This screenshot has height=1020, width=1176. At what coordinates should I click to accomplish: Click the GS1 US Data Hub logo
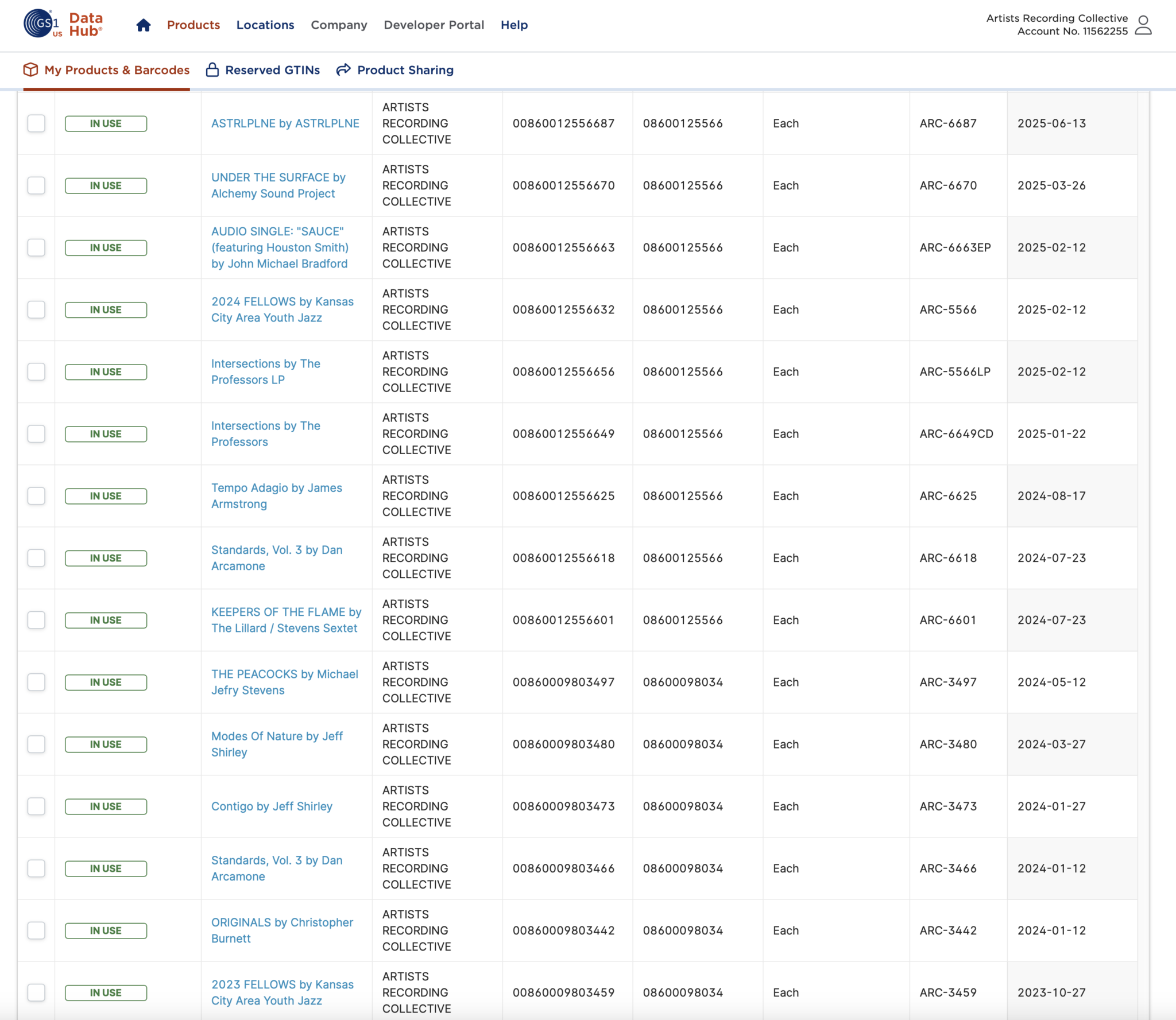[63, 24]
